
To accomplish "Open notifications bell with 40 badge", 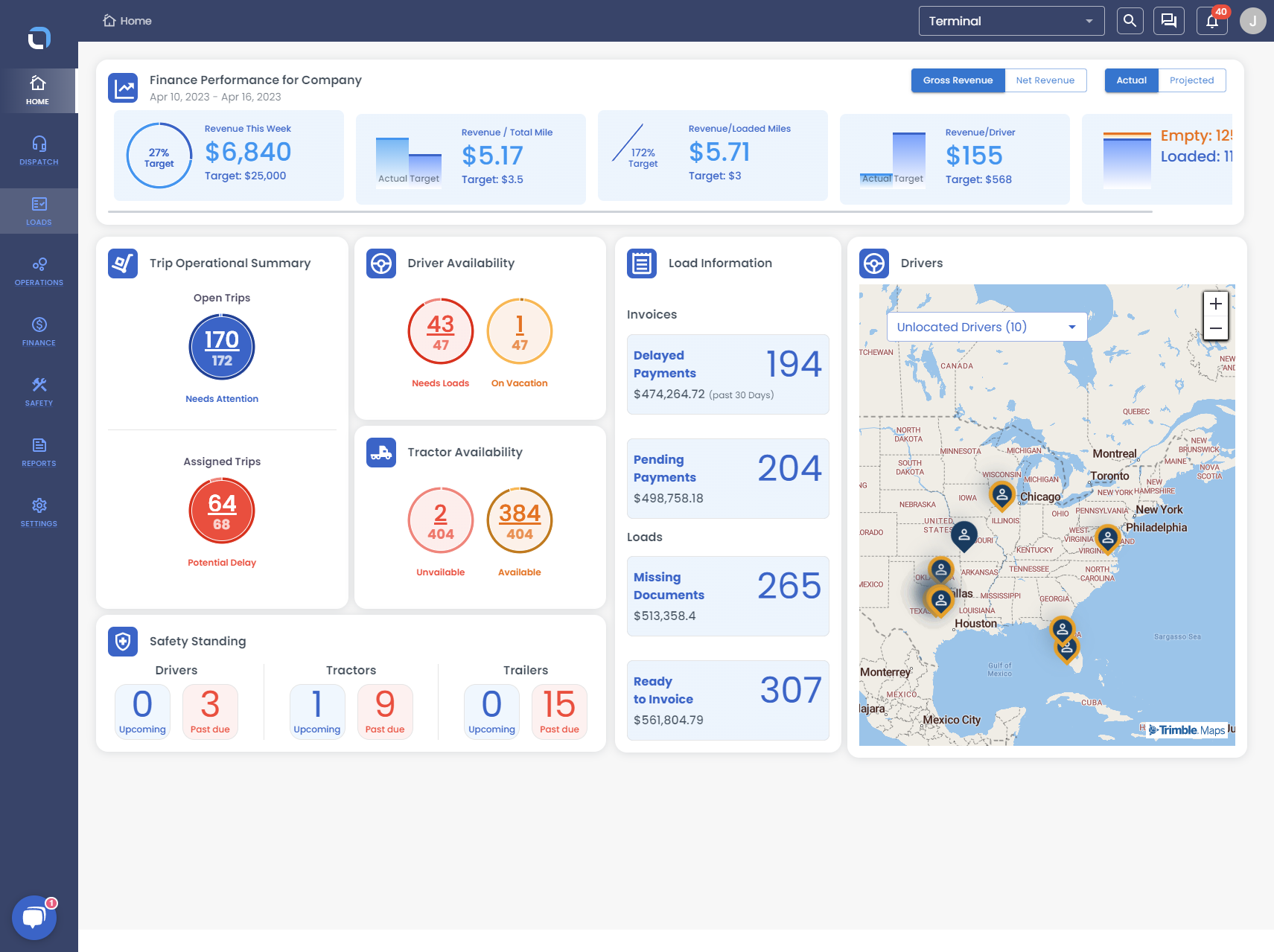I will coord(1212,21).
